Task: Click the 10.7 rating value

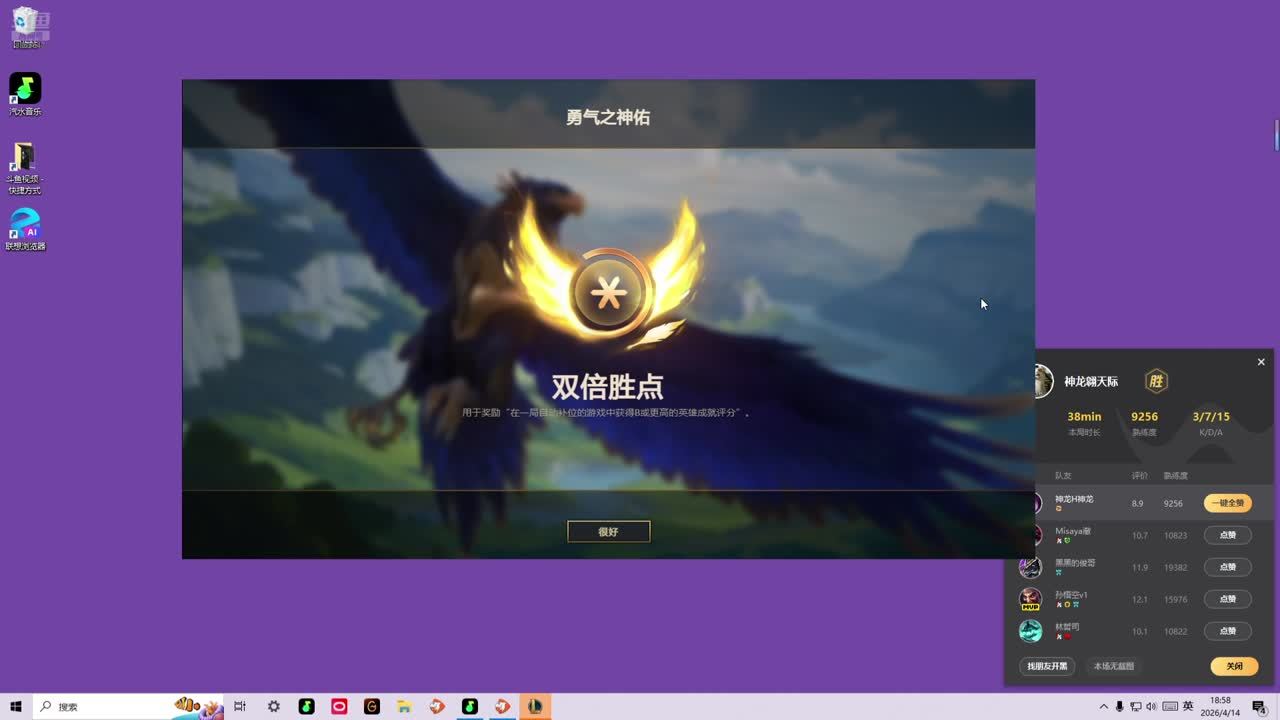Action: point(1139,536)
